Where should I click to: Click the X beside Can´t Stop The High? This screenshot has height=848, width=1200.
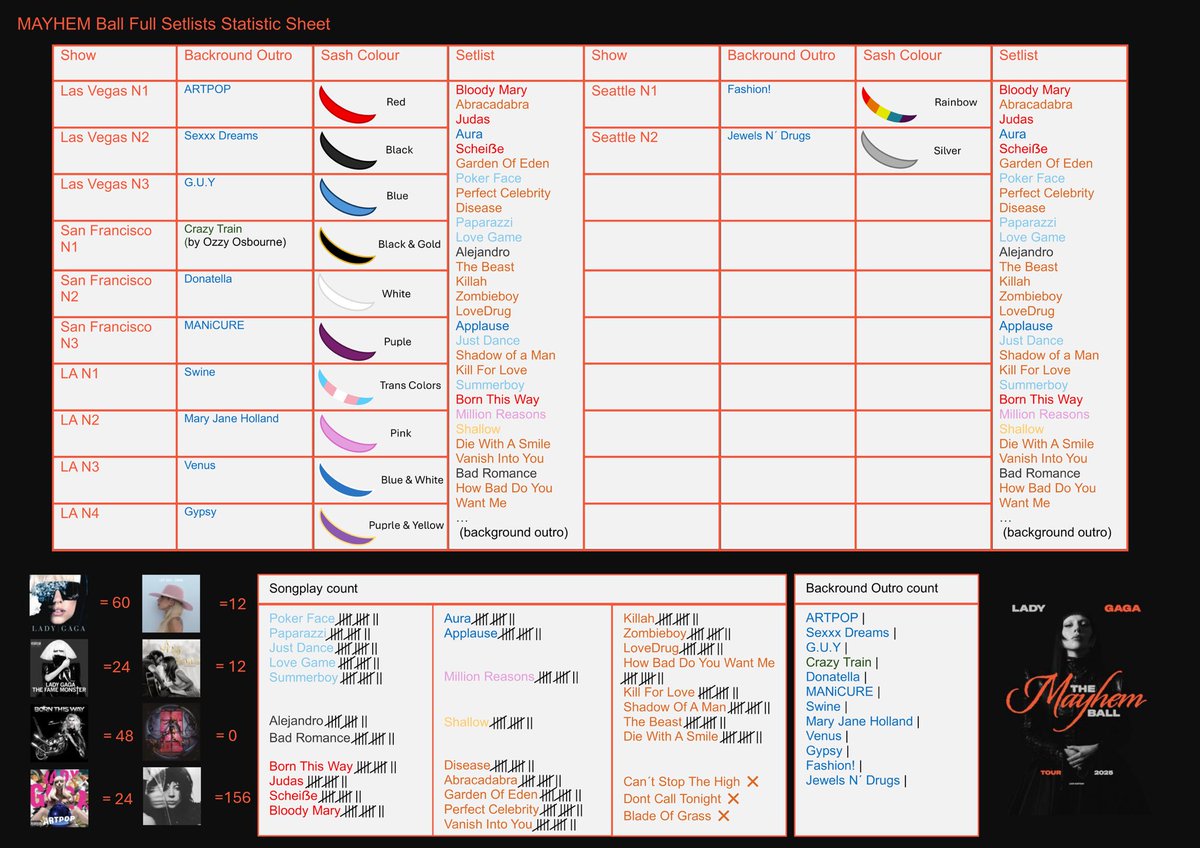[753, 781]
